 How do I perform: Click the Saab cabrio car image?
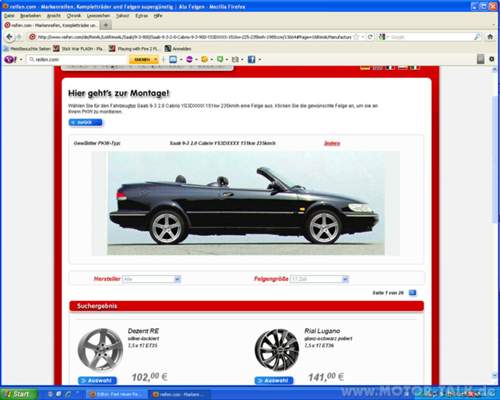[x=246, y=203]
